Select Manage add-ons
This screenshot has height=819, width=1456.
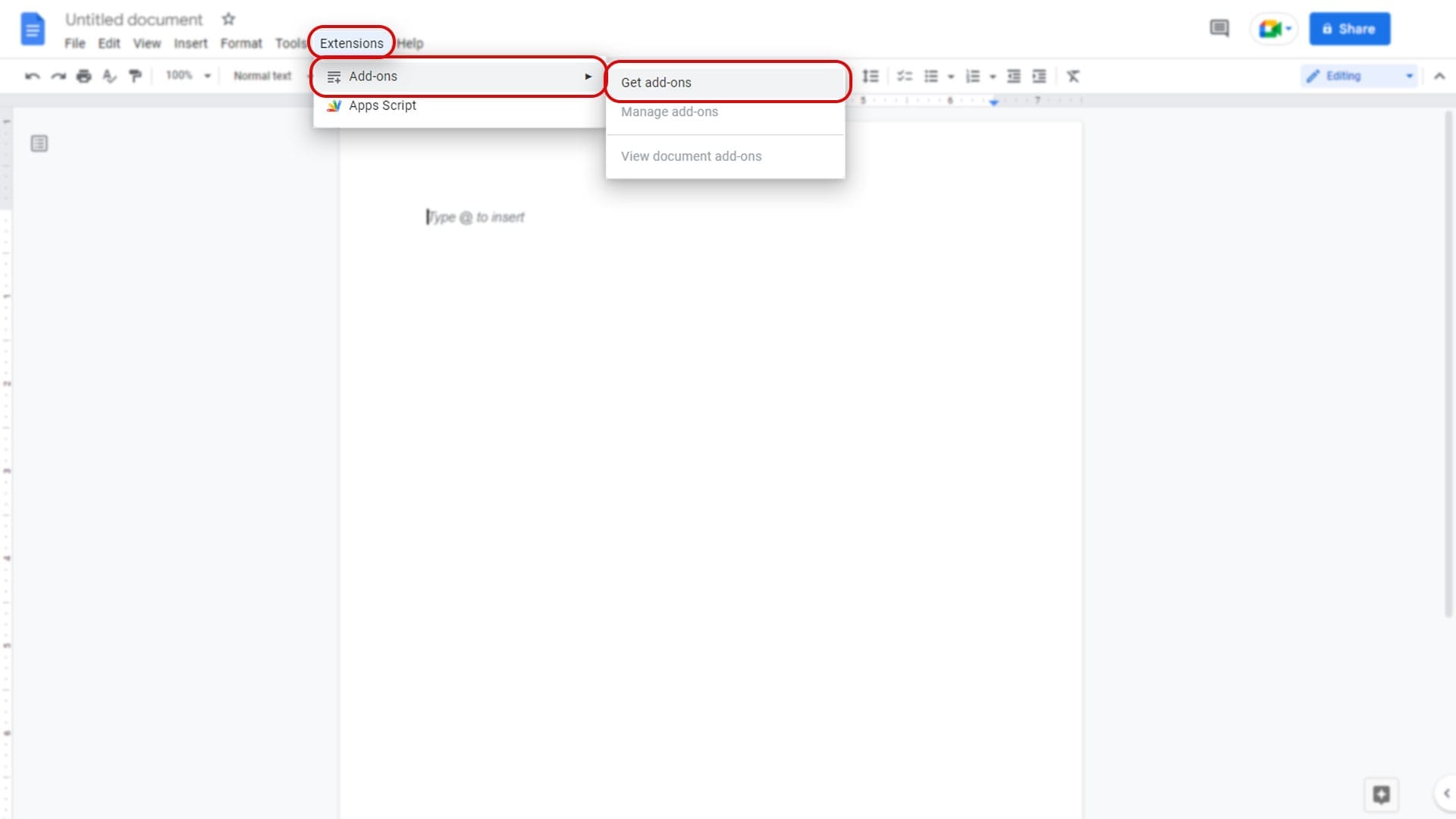(x=726, y=111)
